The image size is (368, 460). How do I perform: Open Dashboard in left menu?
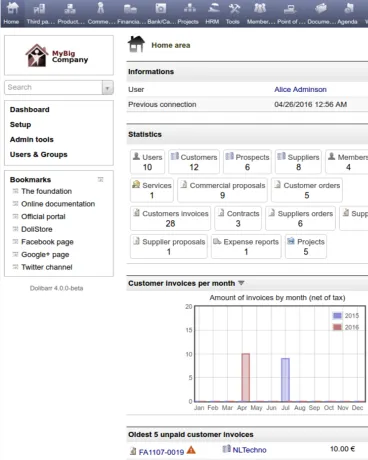pos(30,110)
